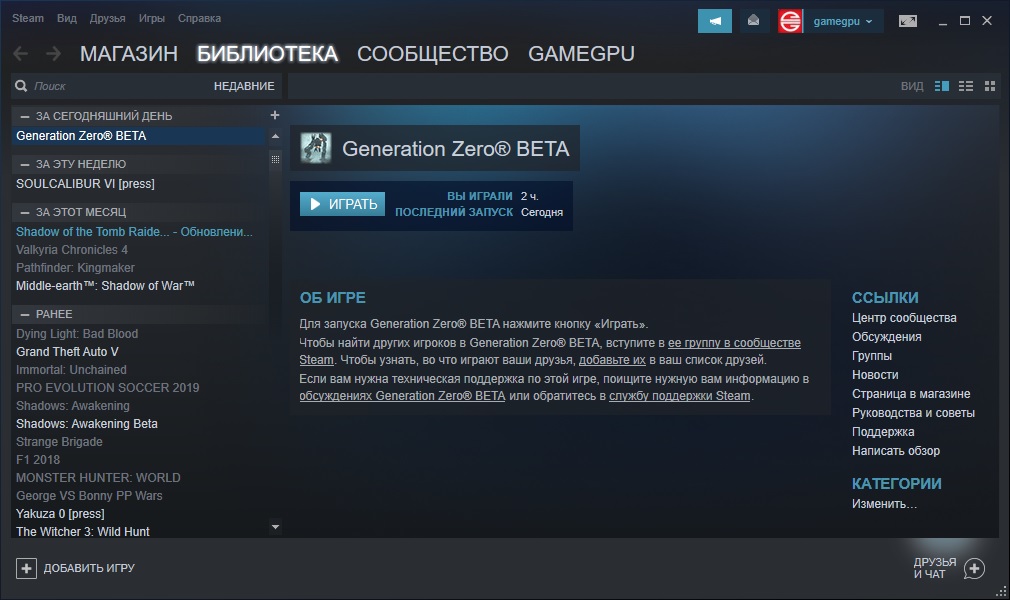This screenshot has width=1010, height=600.
Task: Open Руководства и советы link
Action: pyautogui.click(x=913, y=412)
